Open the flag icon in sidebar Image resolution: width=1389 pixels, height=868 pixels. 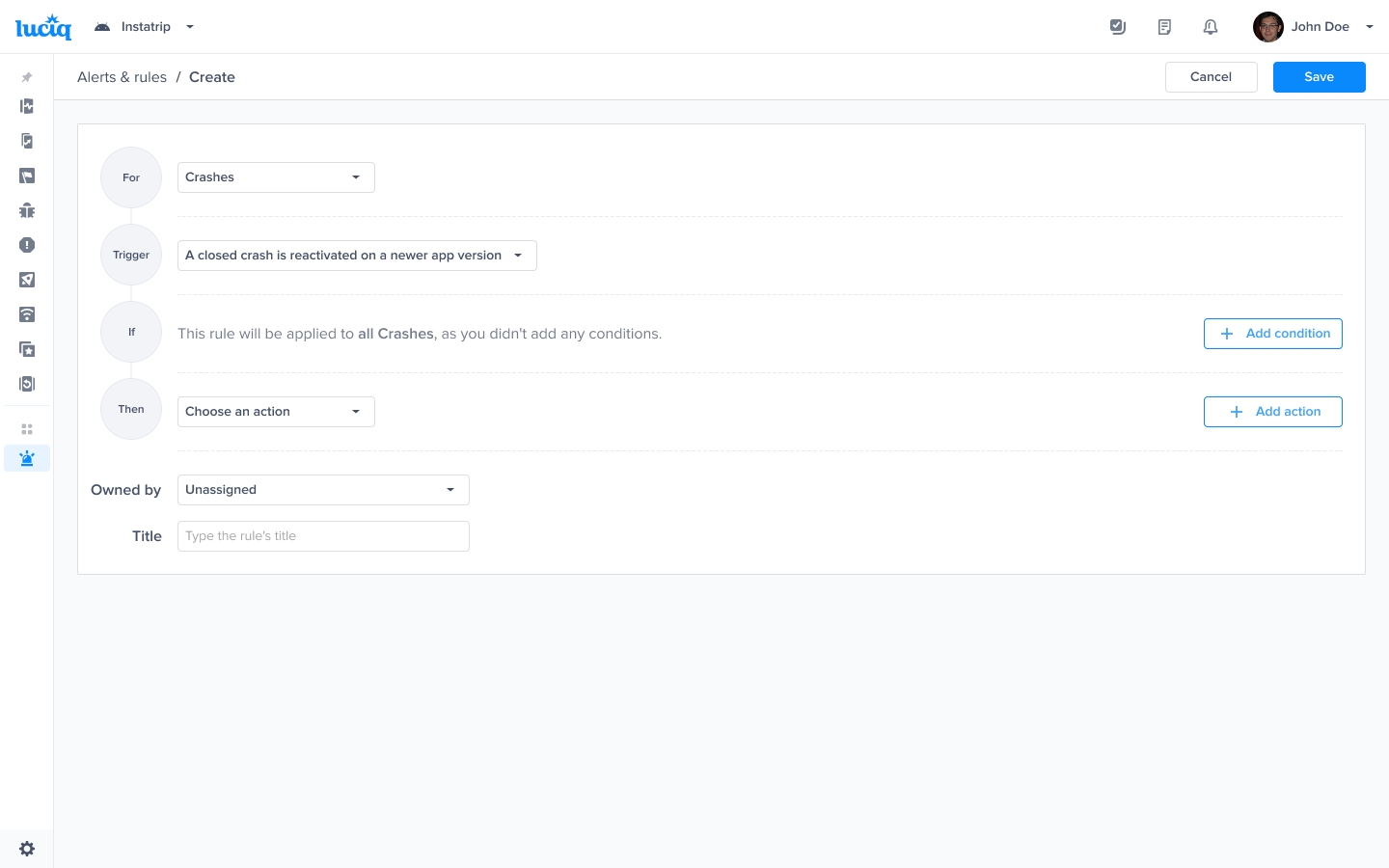[27, 176]
